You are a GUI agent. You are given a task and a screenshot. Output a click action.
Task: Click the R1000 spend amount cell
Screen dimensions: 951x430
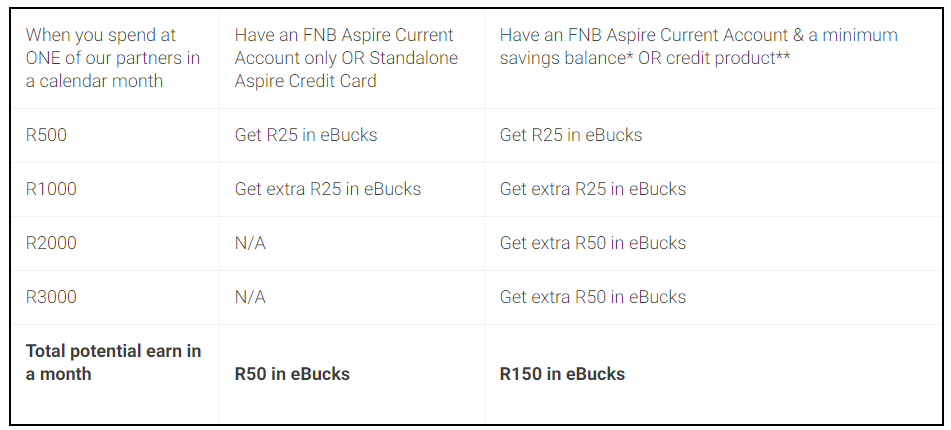[51, 189]
